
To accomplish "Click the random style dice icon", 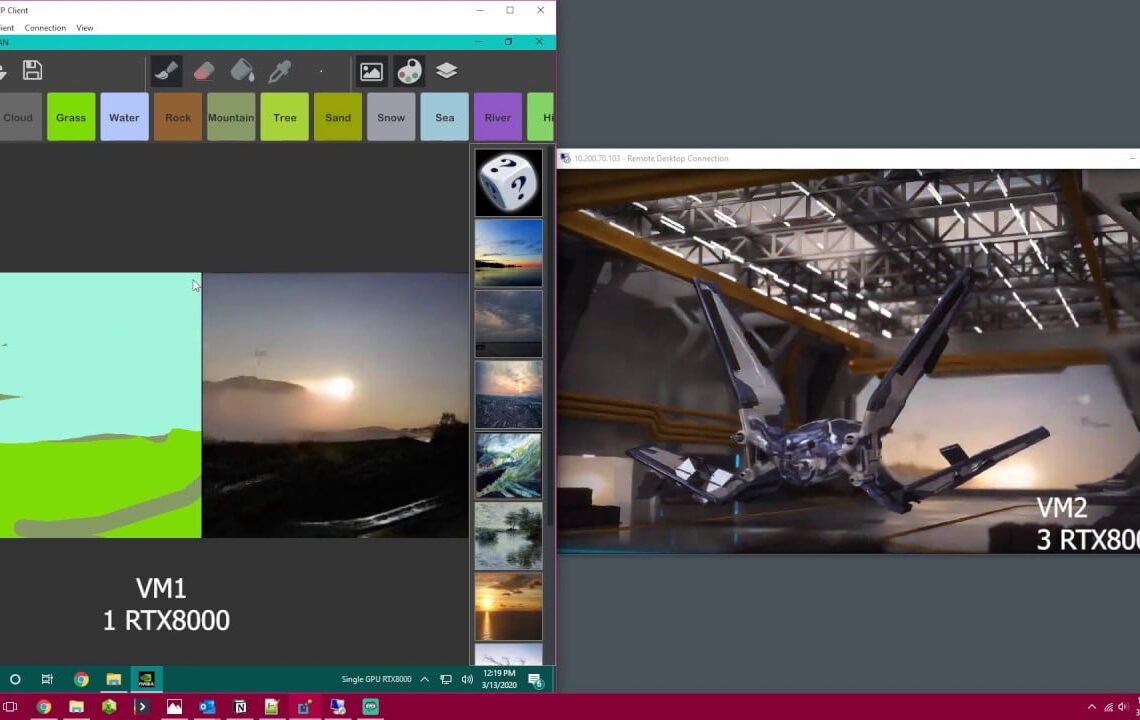I will pyautogui.click(x=508, y=182).
